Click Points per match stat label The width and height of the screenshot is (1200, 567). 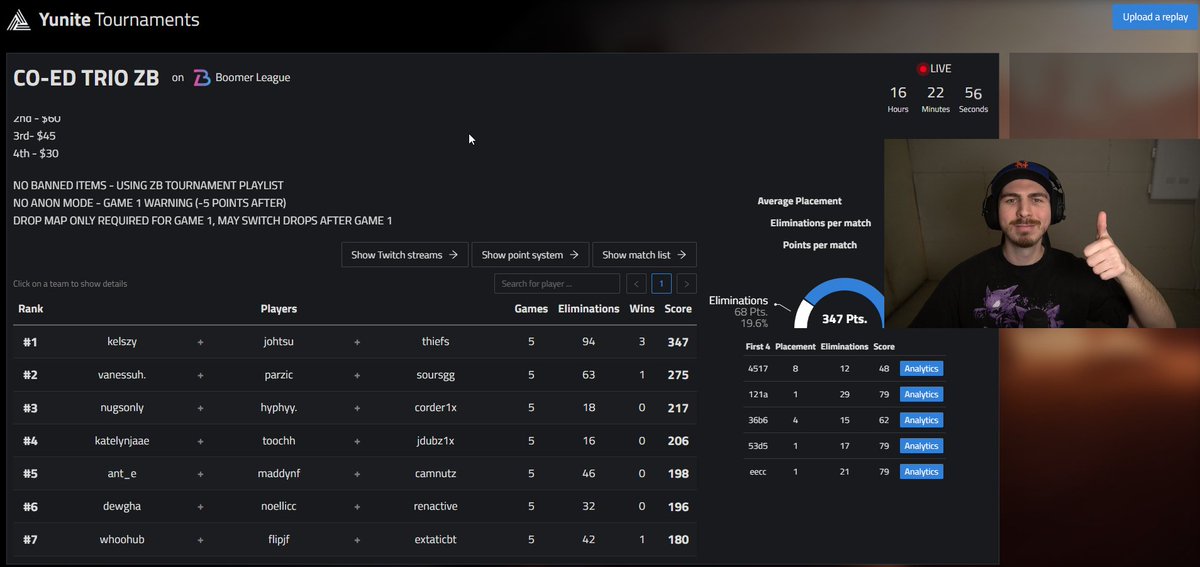819,245
